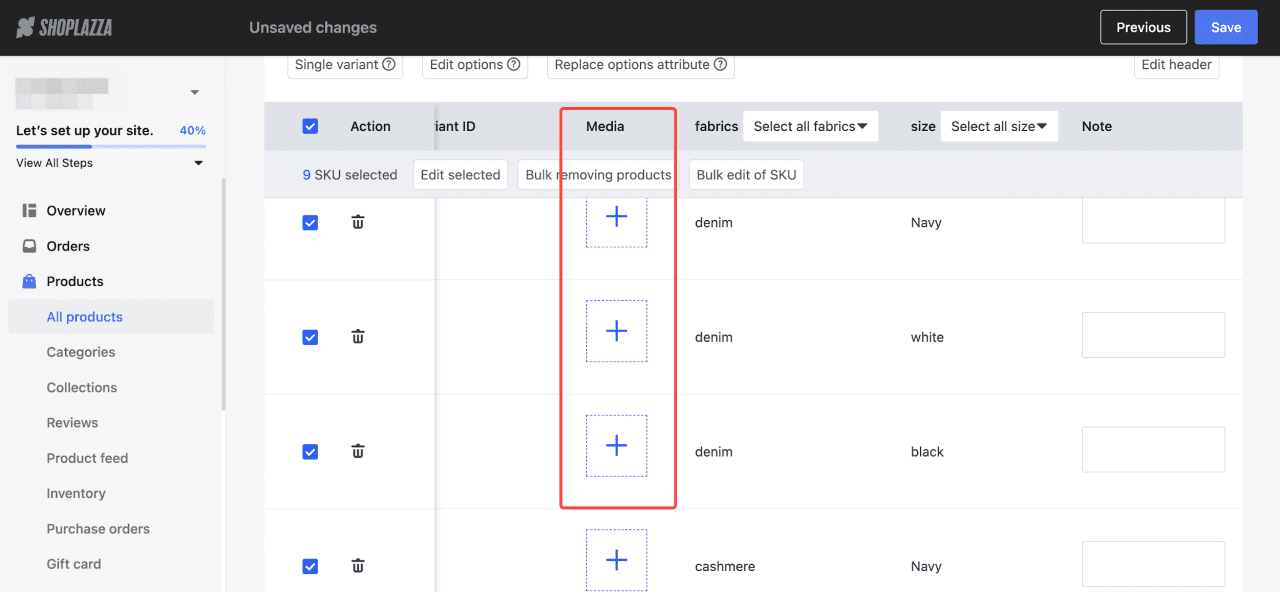Click the "Unsaved changes" text
The height and width of the screenshot is (592, 1280).
point(313,27)
